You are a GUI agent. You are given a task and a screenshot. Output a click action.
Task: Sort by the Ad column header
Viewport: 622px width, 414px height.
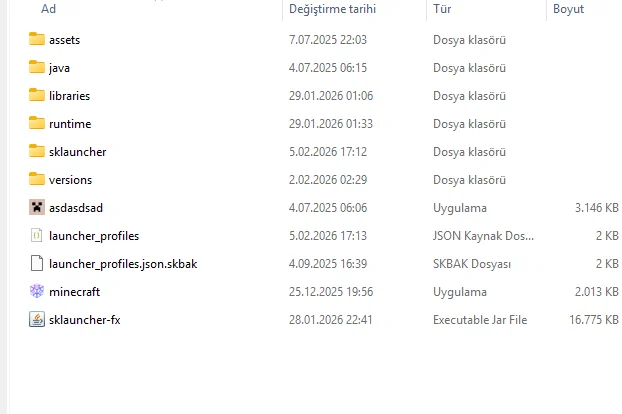[x=48, y=9]
